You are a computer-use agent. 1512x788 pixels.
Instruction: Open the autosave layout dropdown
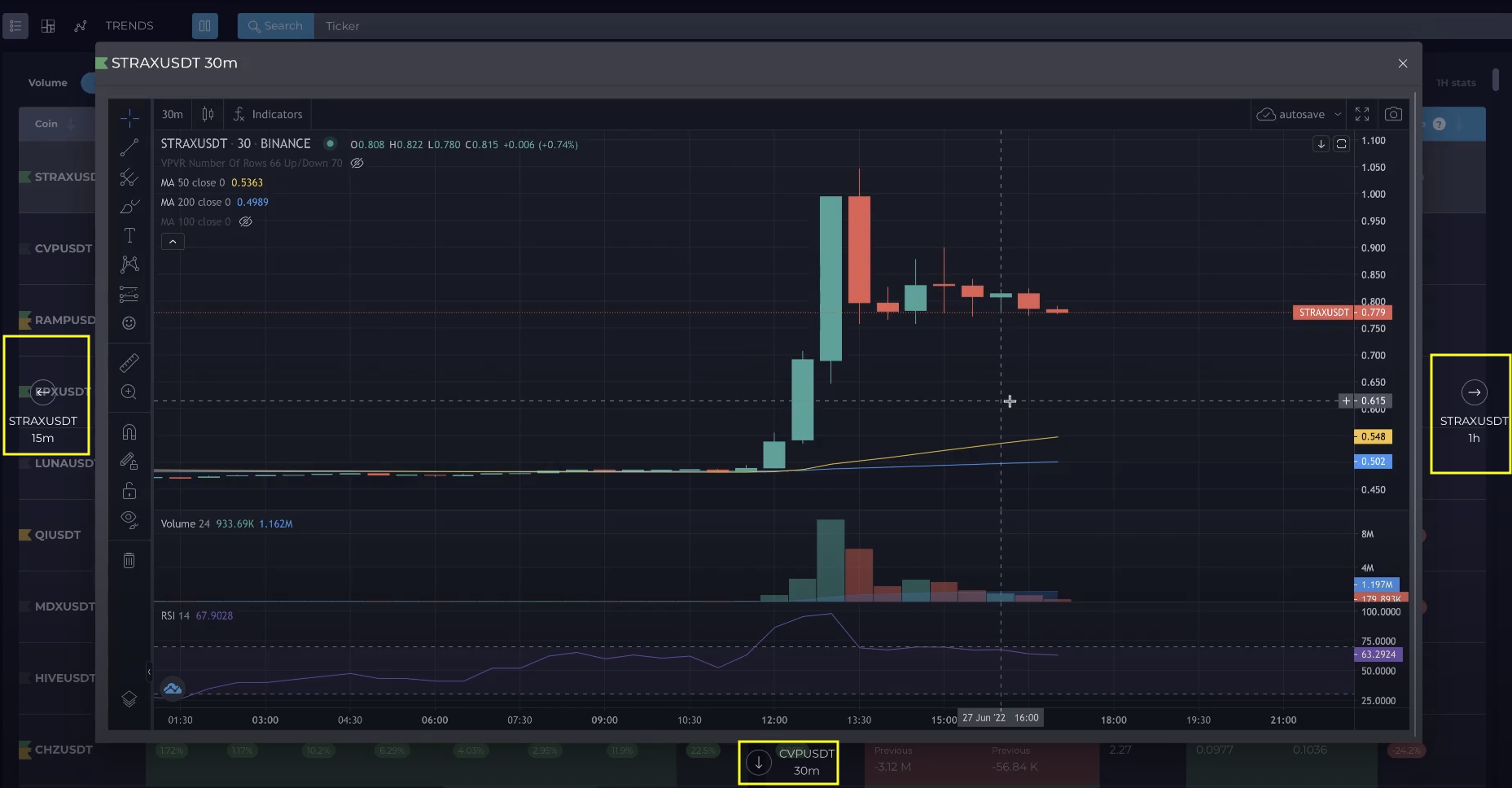(1338, 114)
